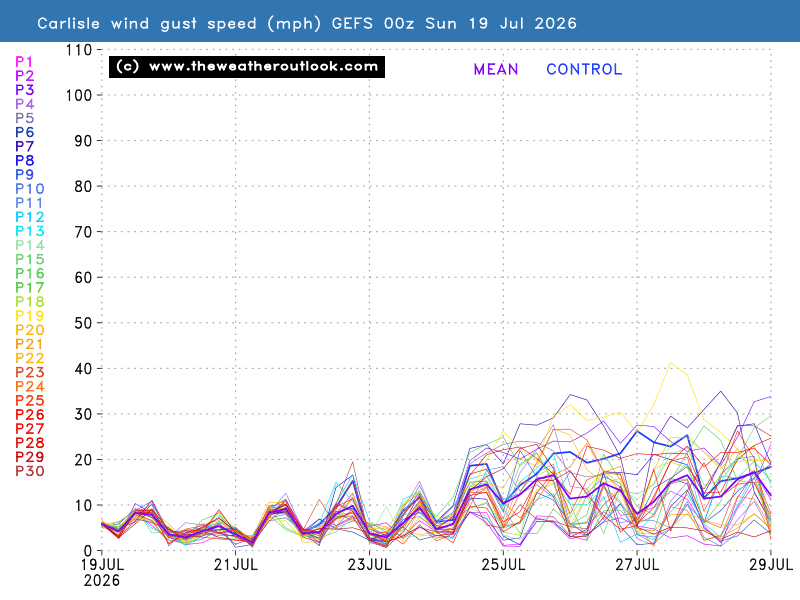Click the P6 legend label

24,132
